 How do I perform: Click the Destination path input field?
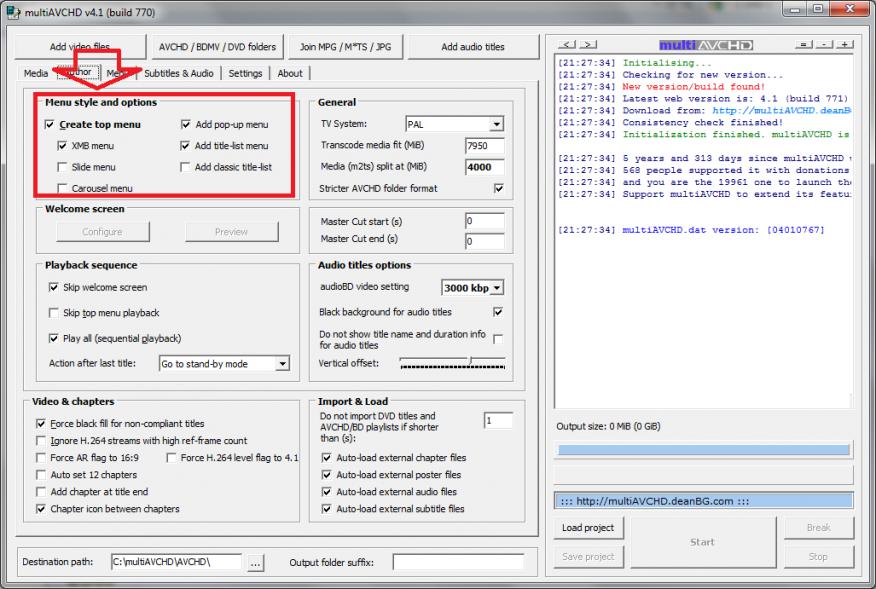point(177,562)
